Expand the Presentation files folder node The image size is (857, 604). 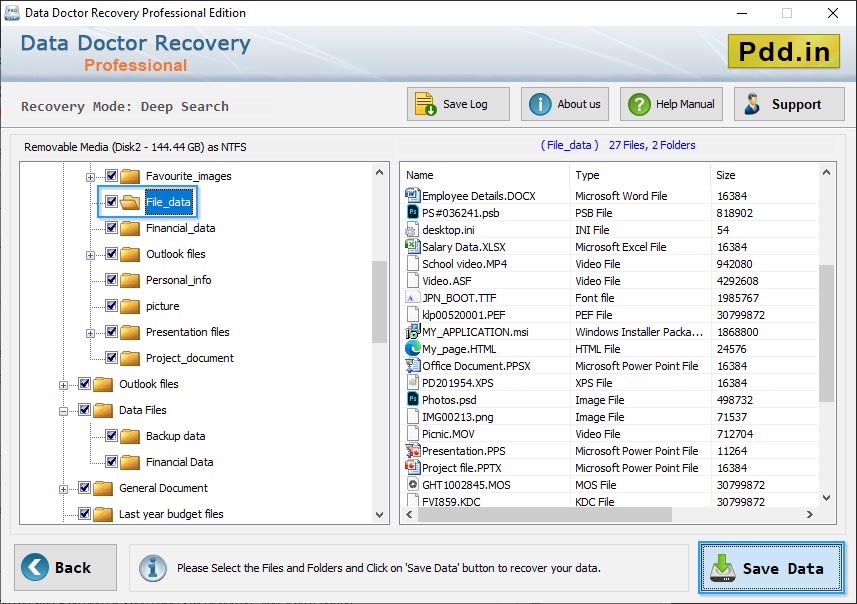click(x=90, y=333)
